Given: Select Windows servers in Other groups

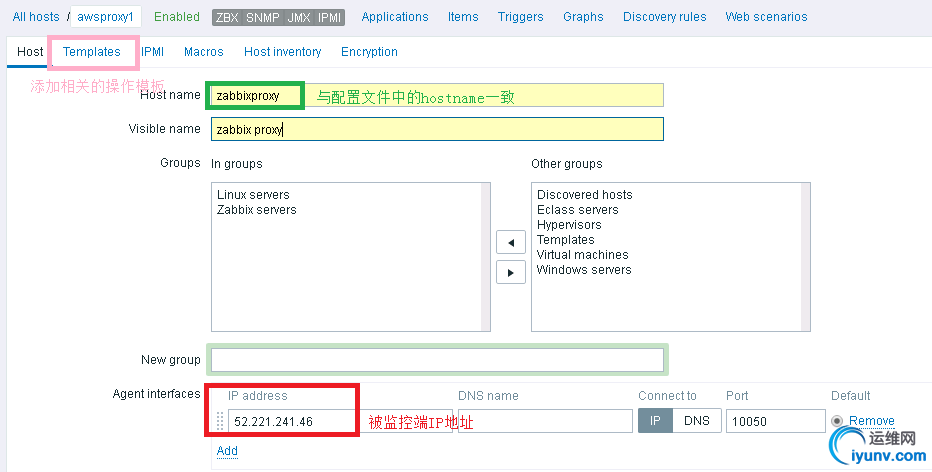Looking at the screenshot, I should (584, 269).
